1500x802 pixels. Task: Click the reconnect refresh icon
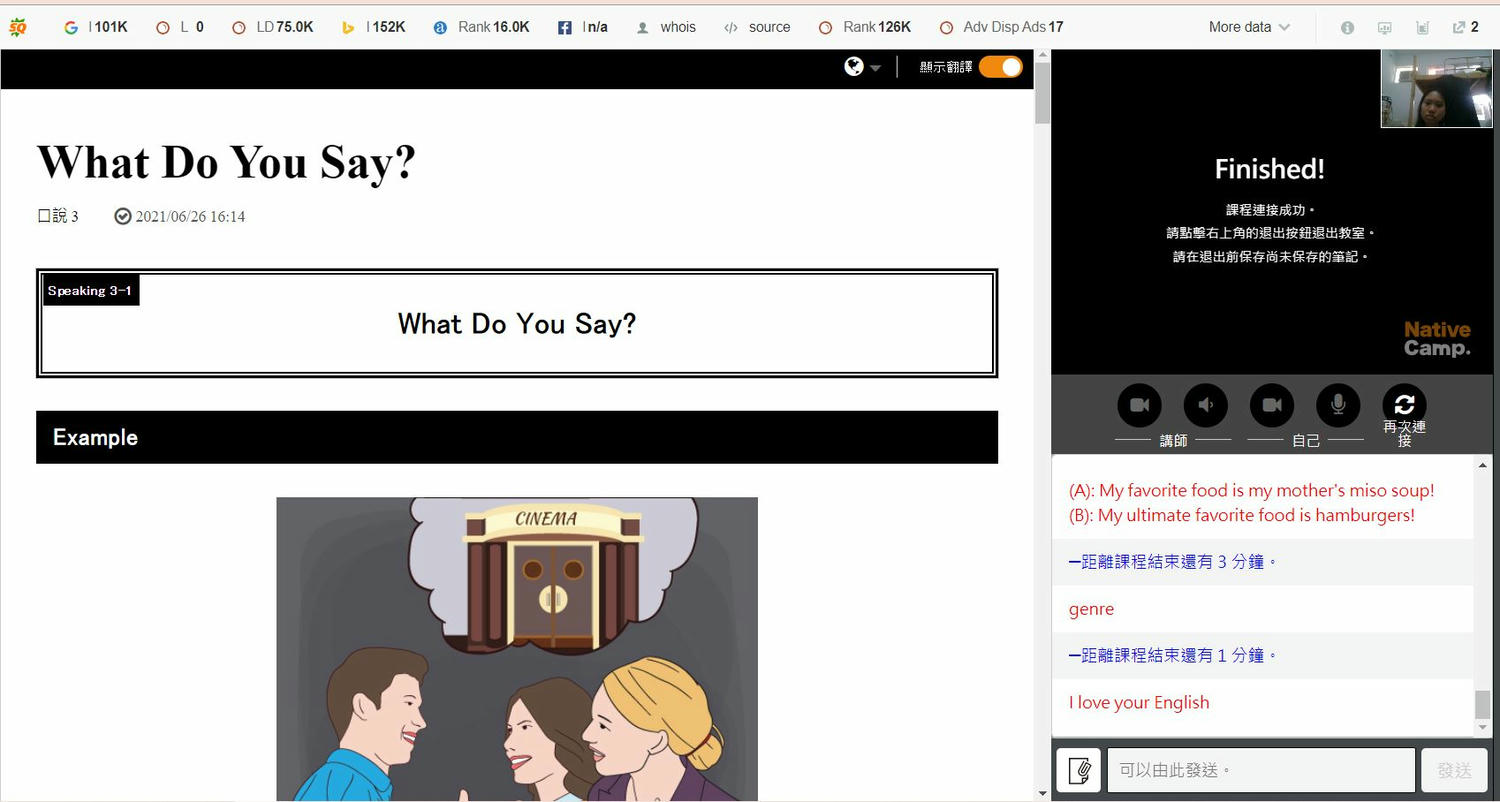(x=1404, y=404)
